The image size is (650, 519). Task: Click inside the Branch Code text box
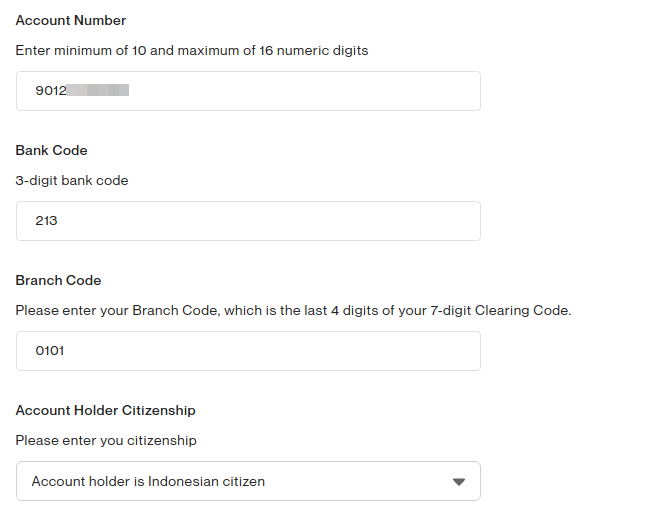[x=248, y=351]
